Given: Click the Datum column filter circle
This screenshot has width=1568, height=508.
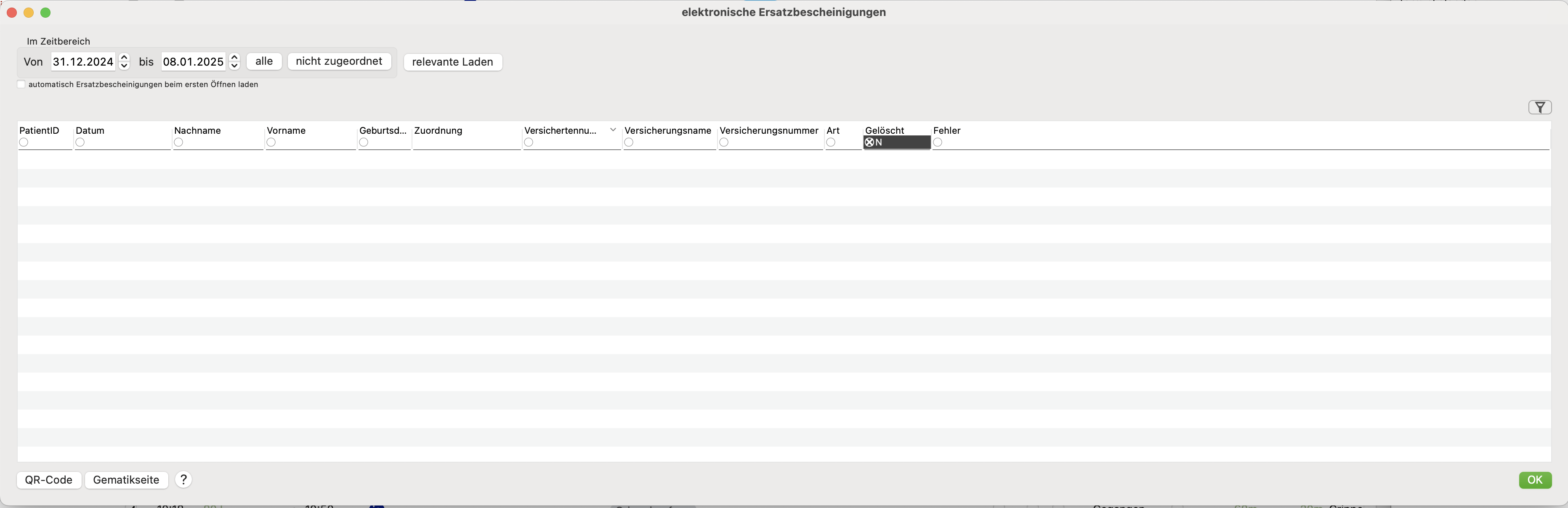Looking at the screenshot, I should tap(80, 143).
